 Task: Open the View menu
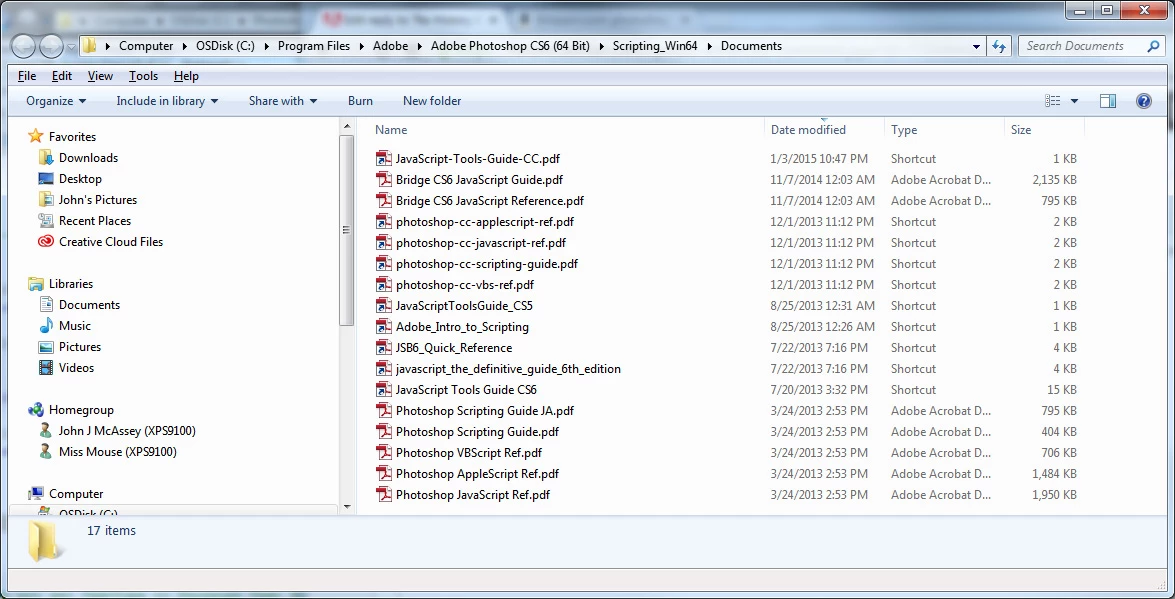(100, 76)
